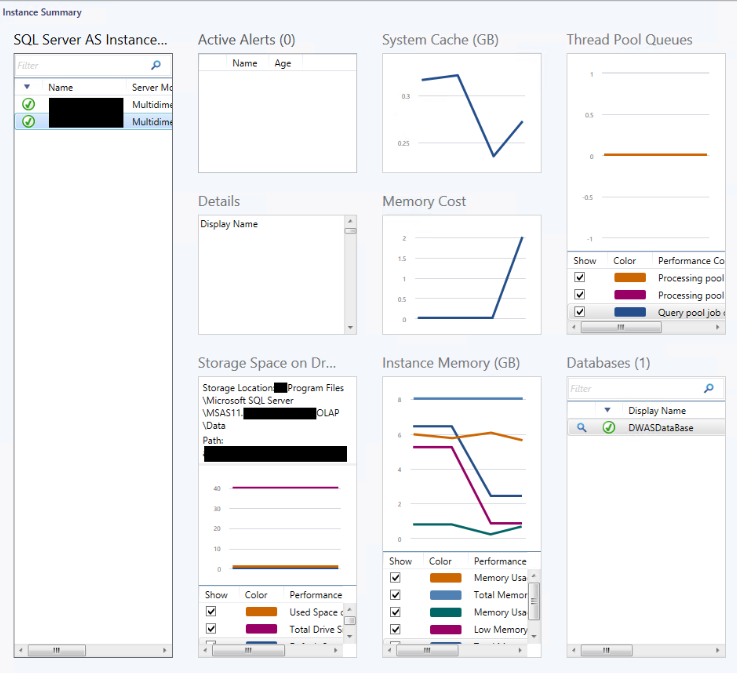The height and width of the screenshot is (673, 737).
Task: Click Age column header in Active Alerts
Action: 283,63
